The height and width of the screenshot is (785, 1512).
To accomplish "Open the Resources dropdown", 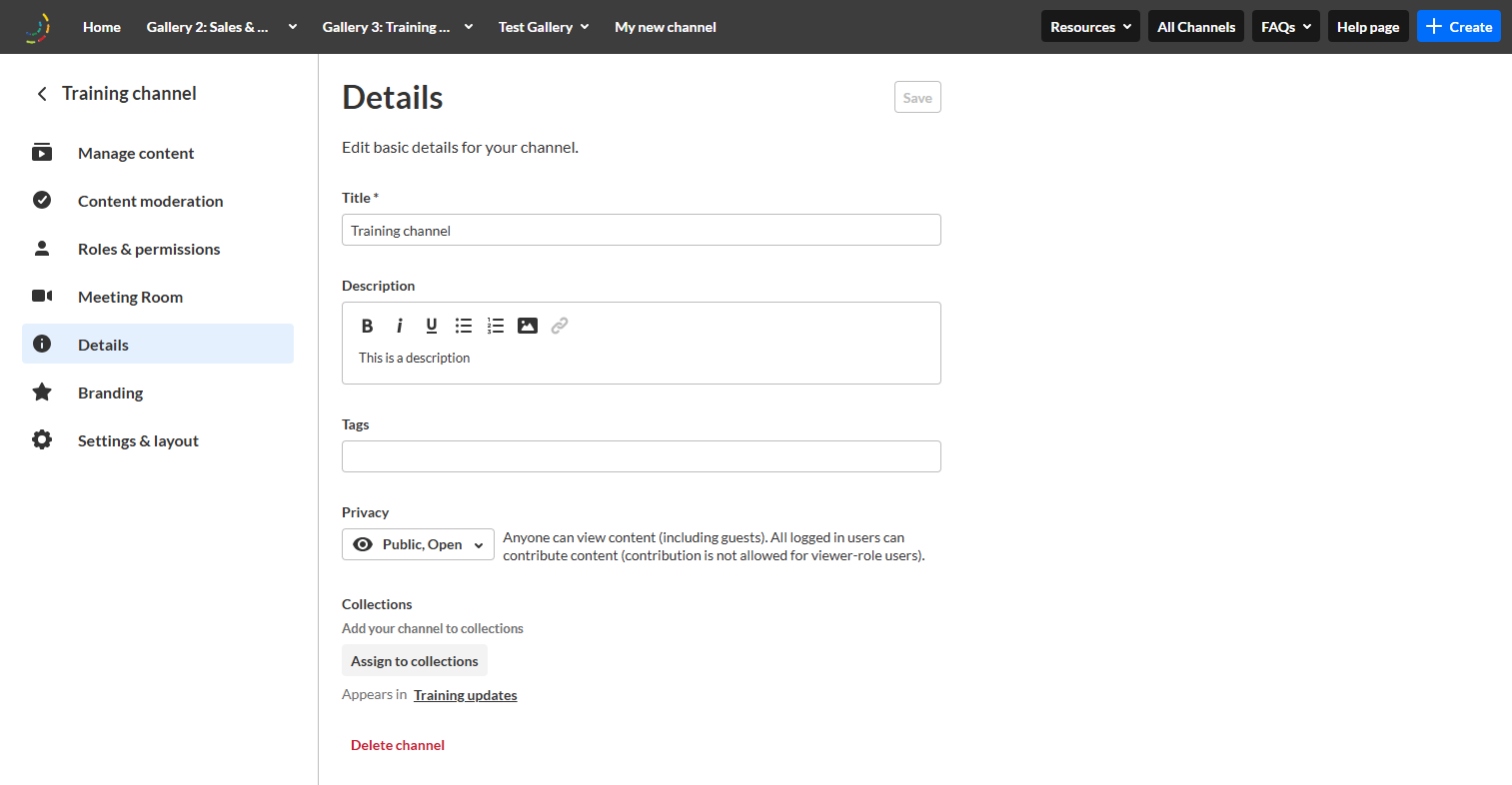I will [1090, 27].
